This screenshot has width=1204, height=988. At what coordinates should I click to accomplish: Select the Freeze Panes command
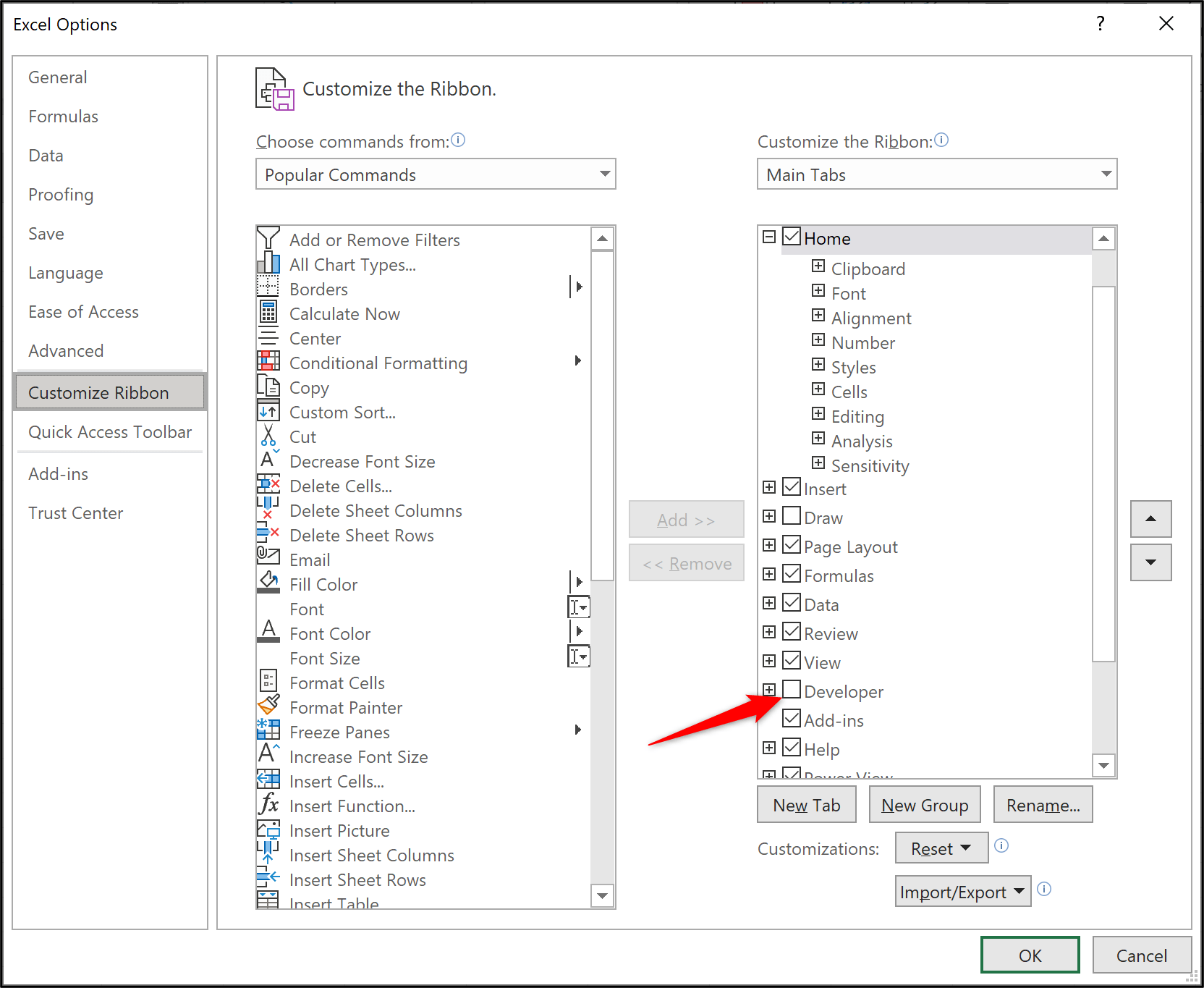click(x=339, y=732)
